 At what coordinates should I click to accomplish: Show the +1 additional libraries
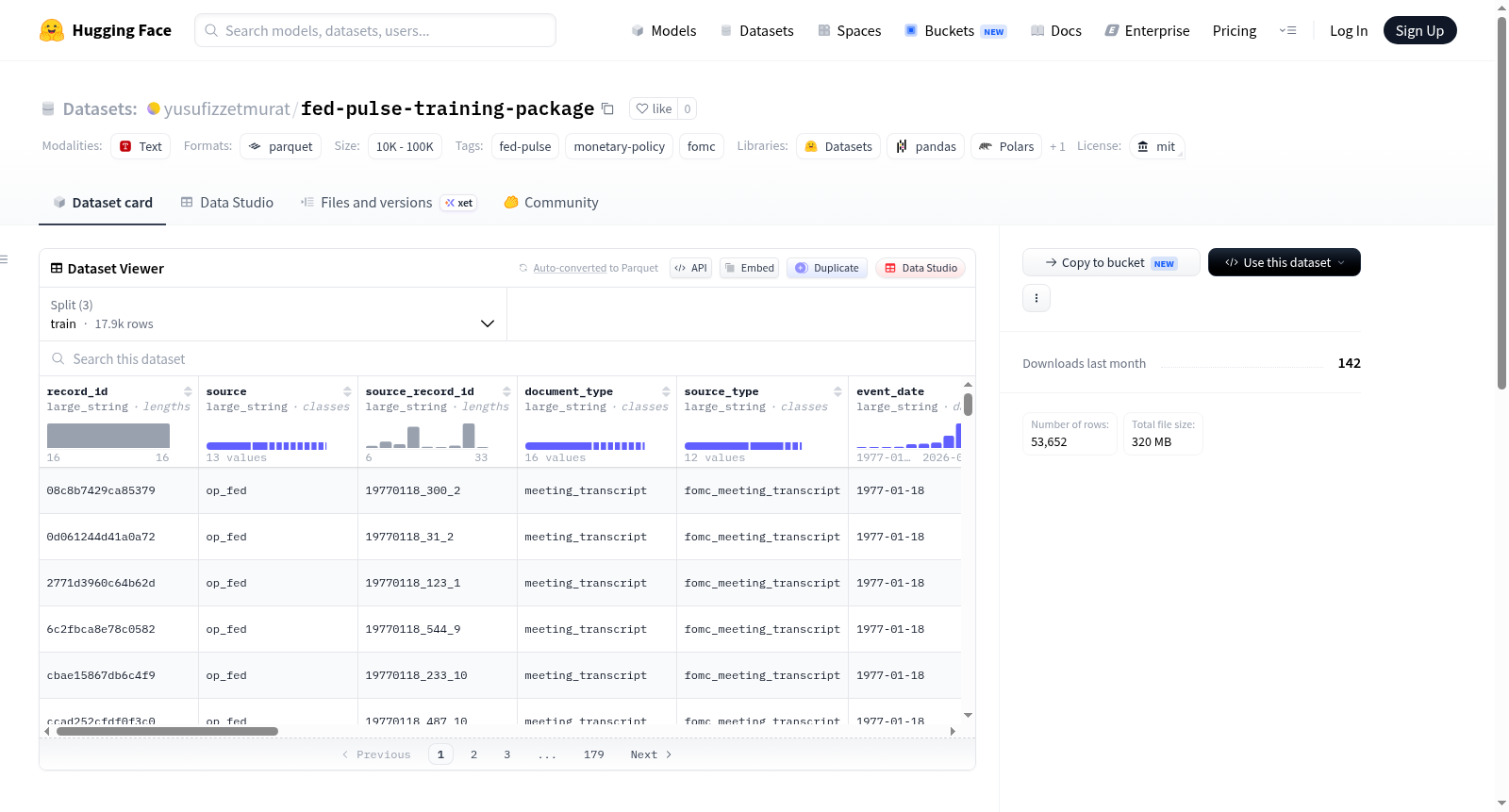pos(1057,146)
